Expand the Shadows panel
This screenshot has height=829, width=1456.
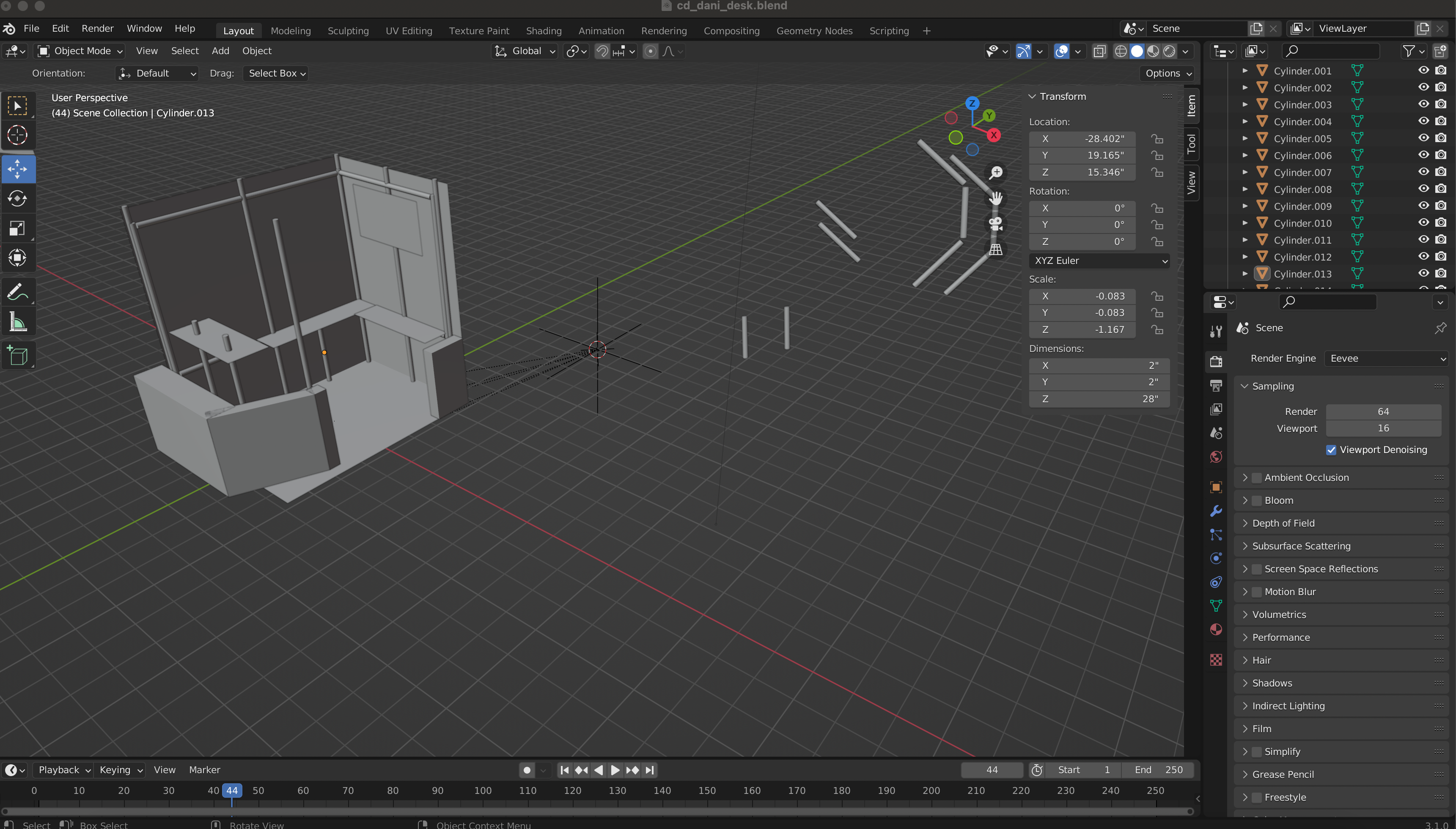pos(1272,683)
